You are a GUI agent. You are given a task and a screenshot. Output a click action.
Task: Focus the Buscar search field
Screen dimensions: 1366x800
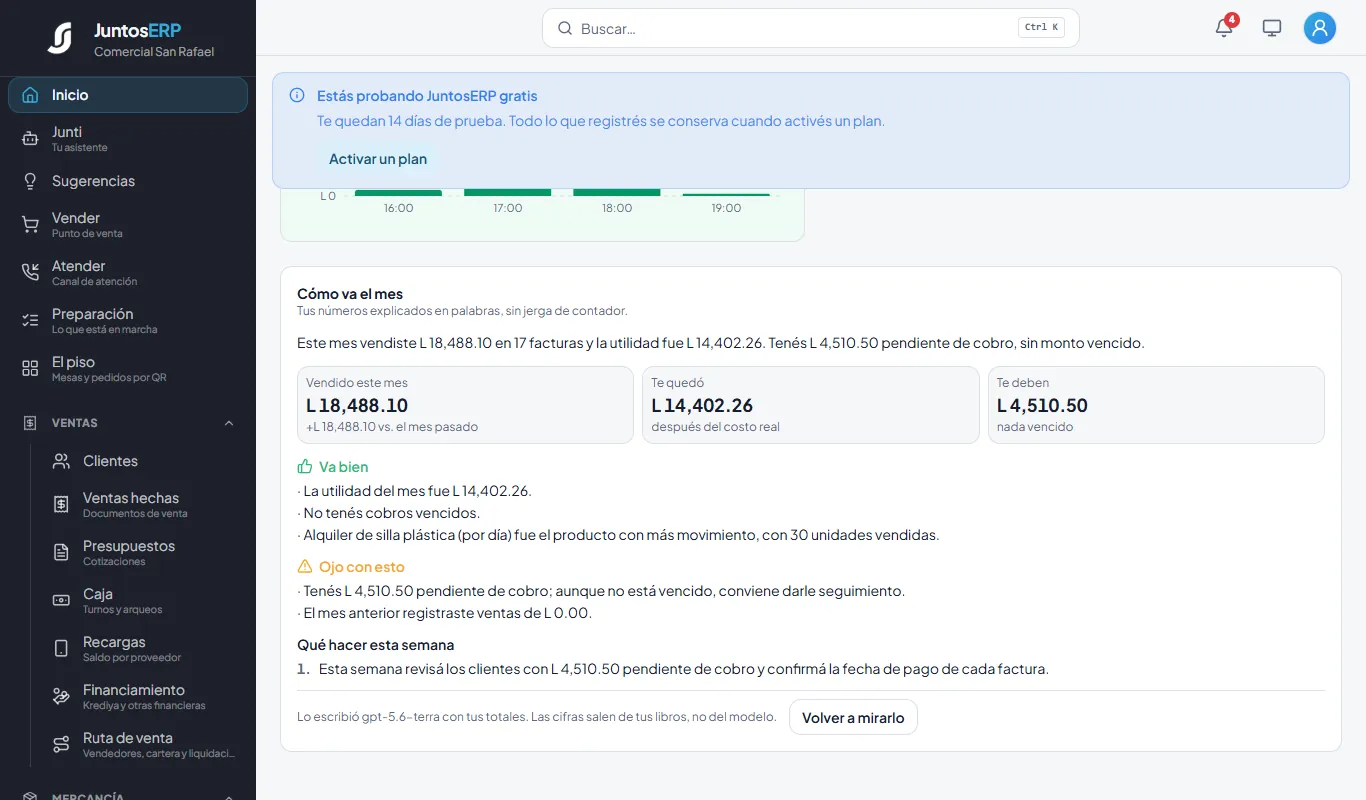click(x=811, y=28)
